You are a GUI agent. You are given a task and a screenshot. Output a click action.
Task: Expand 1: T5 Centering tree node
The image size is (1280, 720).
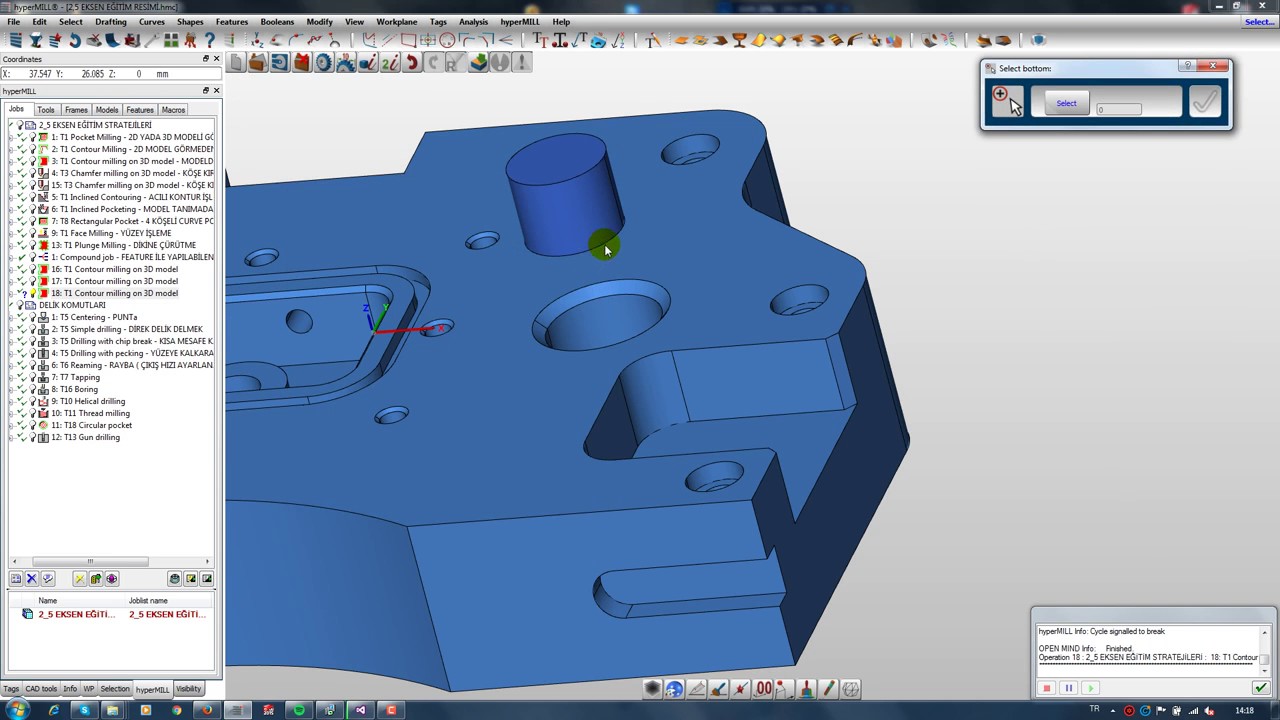(13, 317)
